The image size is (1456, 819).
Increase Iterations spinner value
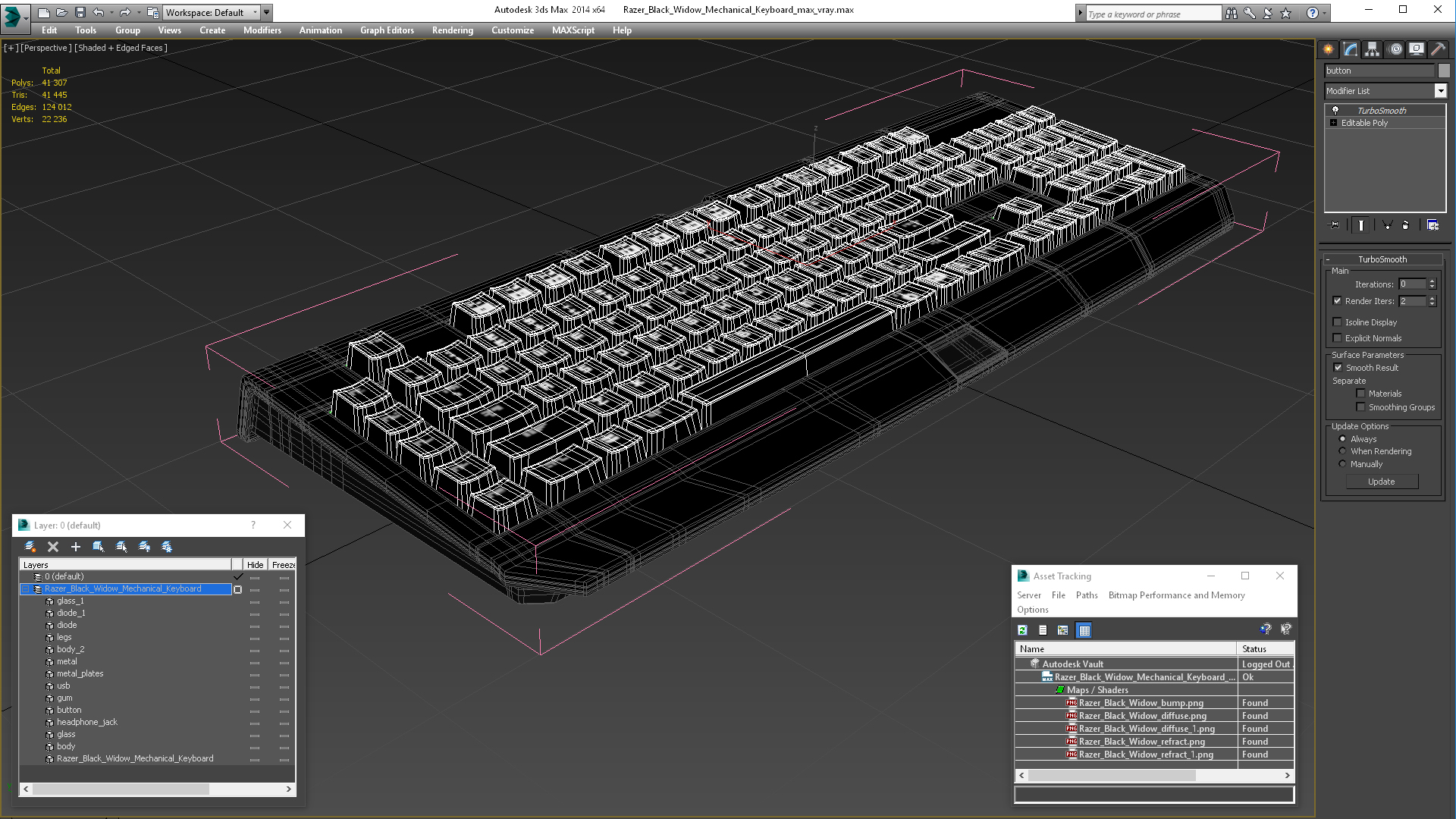coord(1432,281)
